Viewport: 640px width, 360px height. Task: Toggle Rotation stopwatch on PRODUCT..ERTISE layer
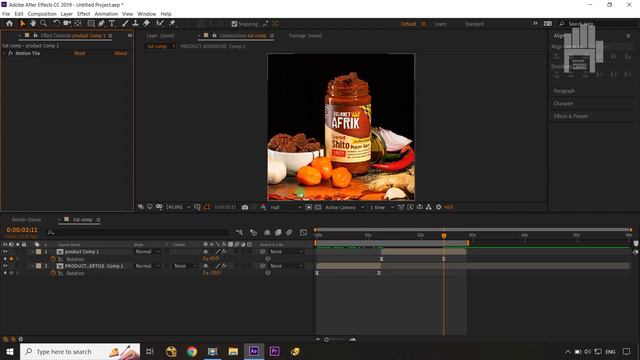tap(53, 273)
